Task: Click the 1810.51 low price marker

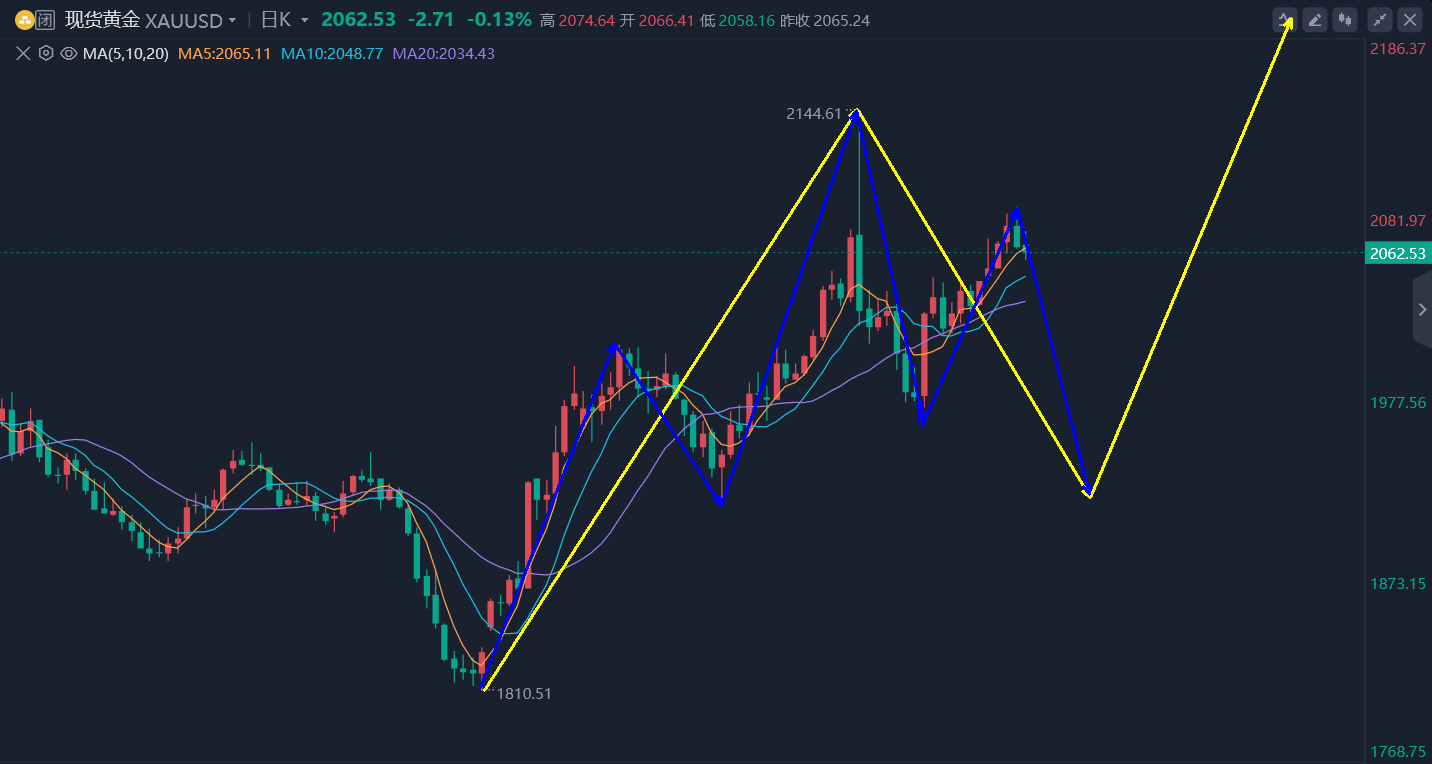Action: [x=524, y=693]
